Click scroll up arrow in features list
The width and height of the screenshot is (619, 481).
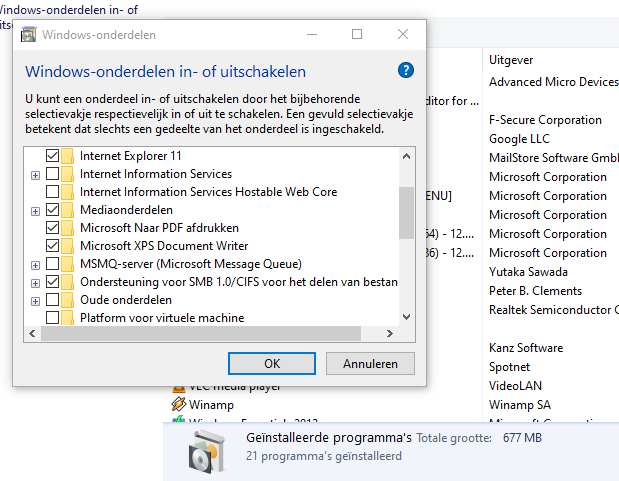pos(406,156)
